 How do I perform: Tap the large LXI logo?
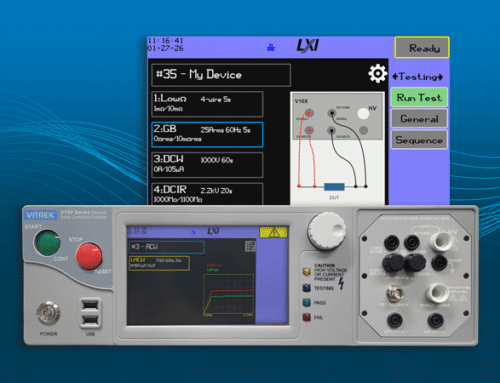tap(308, 46)
